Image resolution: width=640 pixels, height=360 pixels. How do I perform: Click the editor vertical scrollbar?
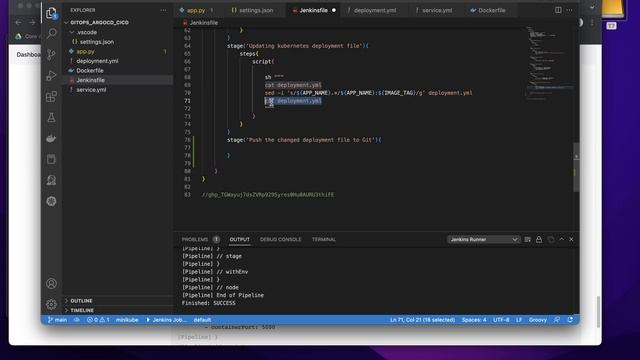click(x=576, y=167)
